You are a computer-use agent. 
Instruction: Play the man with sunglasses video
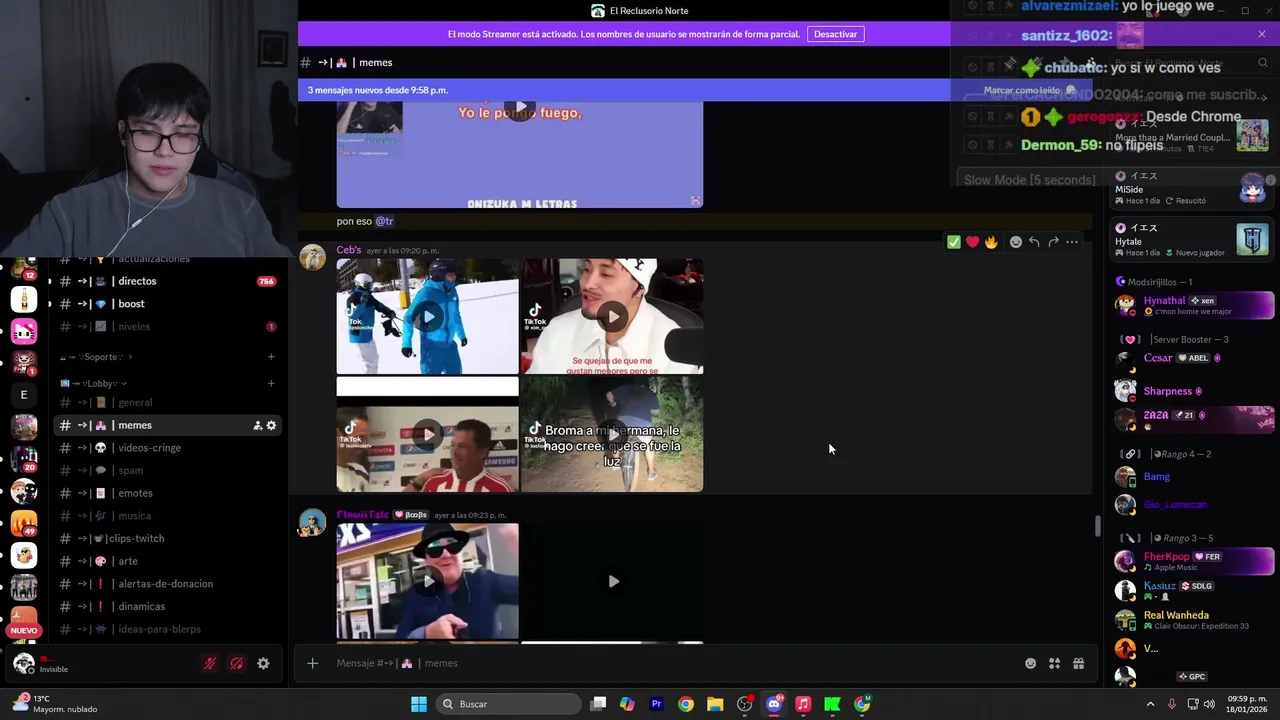[x=428, y=581]
